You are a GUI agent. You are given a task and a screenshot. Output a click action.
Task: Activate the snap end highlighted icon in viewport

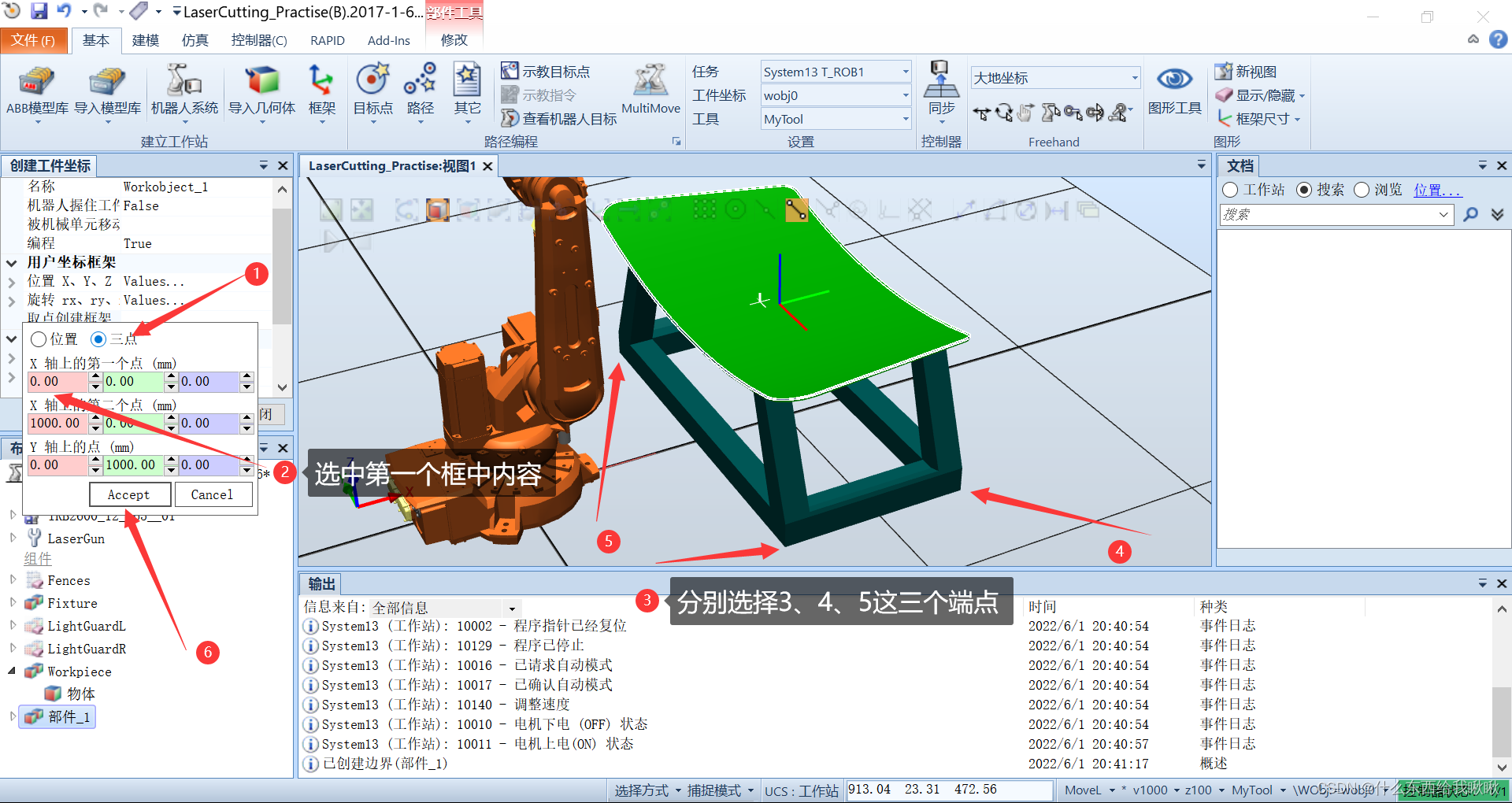[x=796, y=209]
